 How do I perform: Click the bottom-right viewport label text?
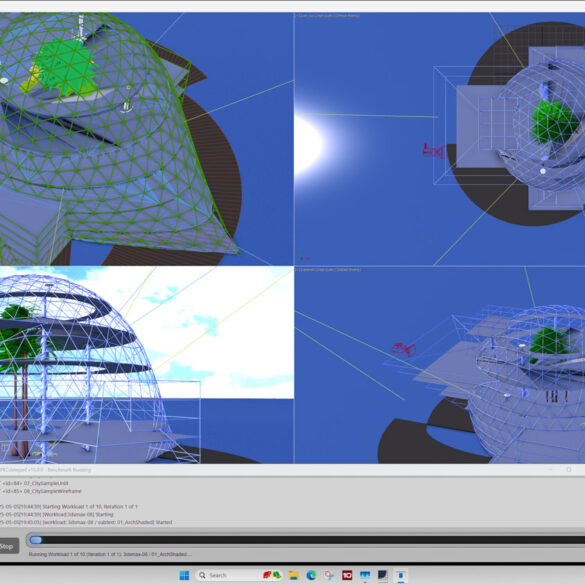(328, 269)
